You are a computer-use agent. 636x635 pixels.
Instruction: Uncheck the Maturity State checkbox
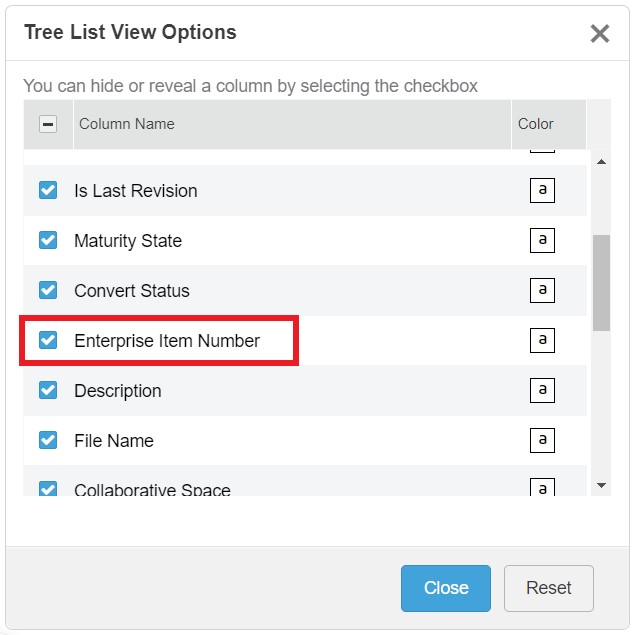[48, 240]
